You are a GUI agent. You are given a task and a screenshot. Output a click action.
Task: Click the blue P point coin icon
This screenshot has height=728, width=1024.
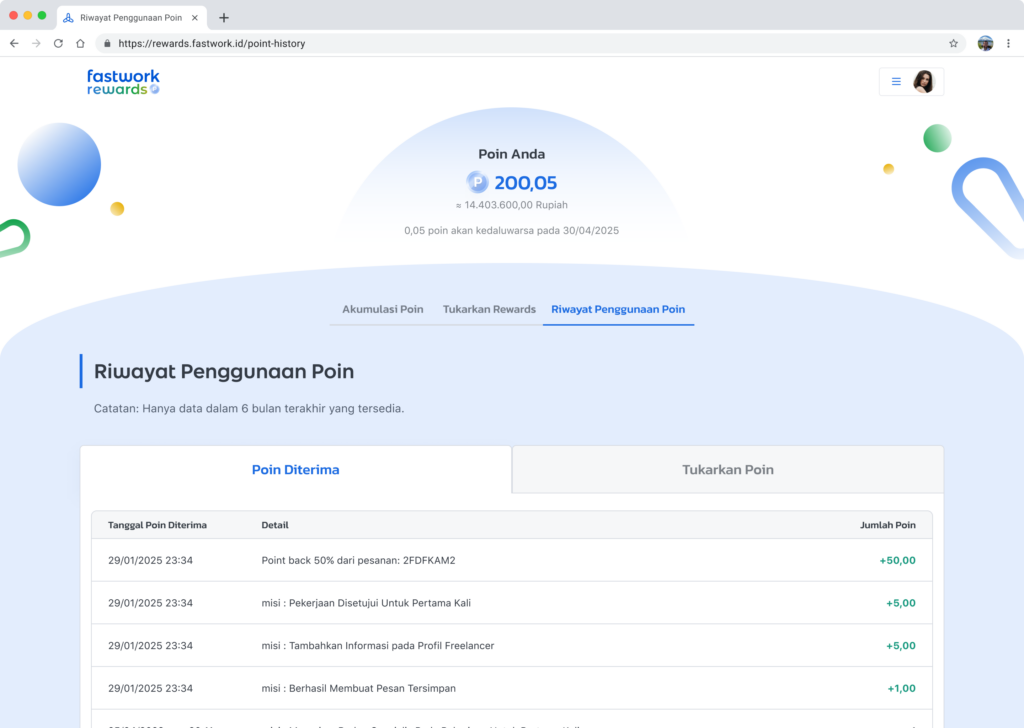coord(477,182)
